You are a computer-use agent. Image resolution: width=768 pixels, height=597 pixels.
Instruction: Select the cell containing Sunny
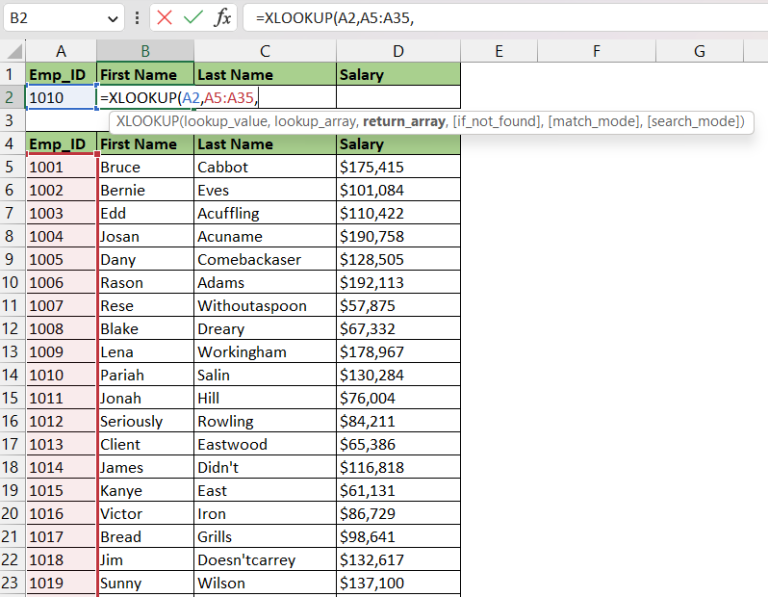(145, 583)
